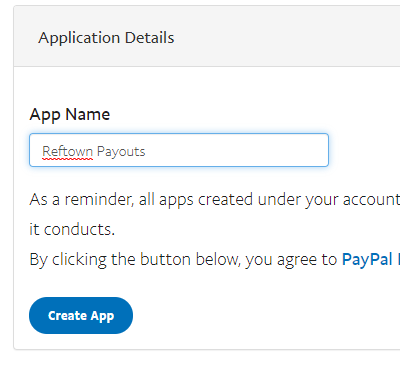Click the word 'account' in reminder text
The image size is (400, 366).
click(x=371, y=199)
